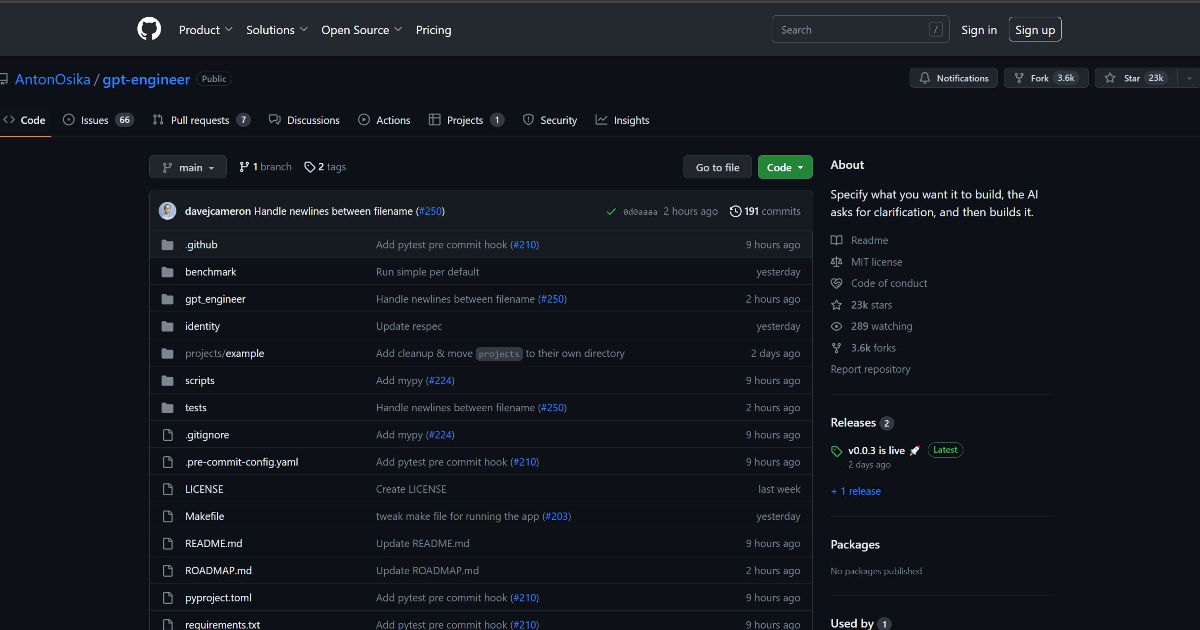Click the search input field

[x=858, y=29]
